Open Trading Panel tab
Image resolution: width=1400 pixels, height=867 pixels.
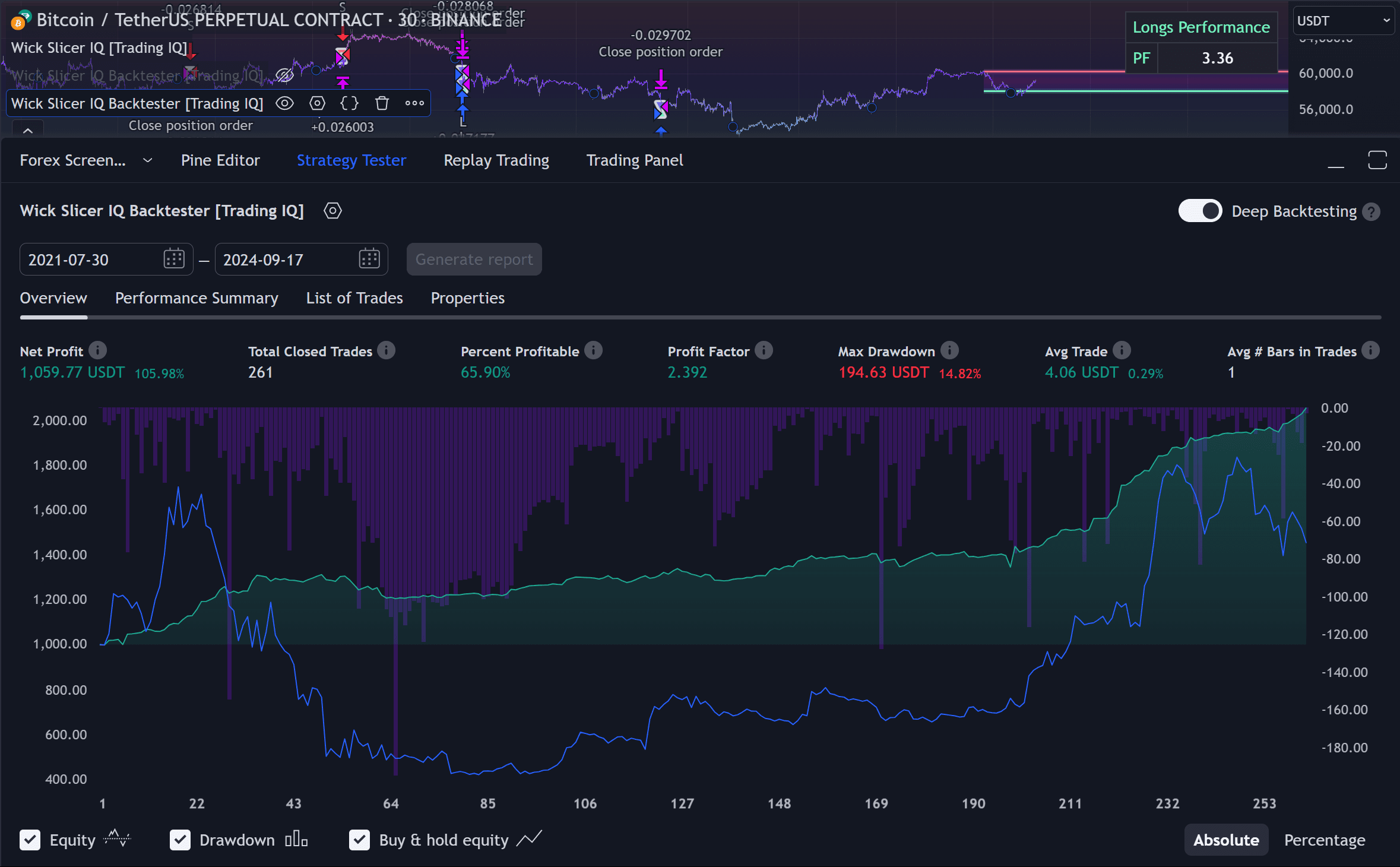point(635,160)
